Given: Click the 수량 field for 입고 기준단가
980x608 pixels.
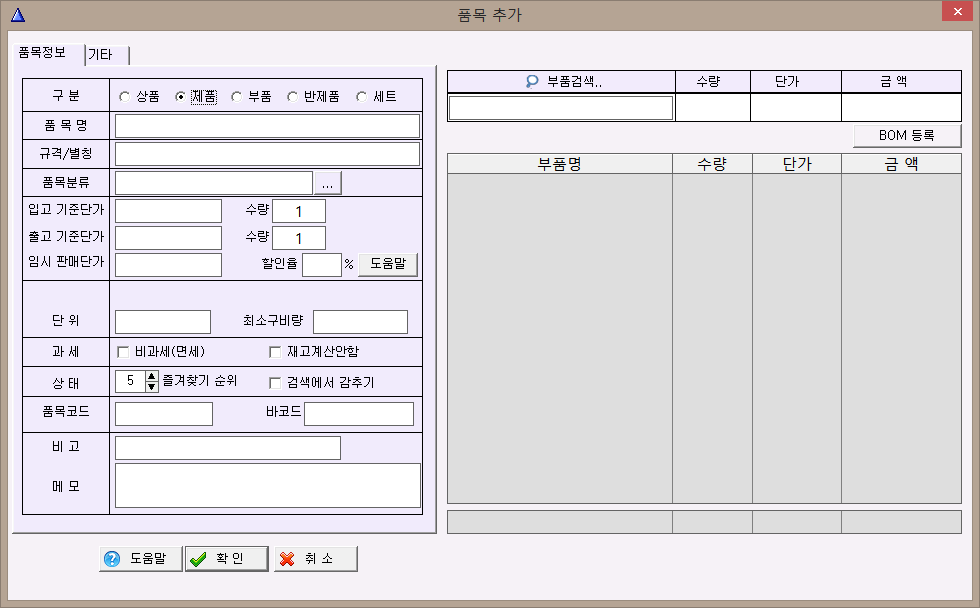Looking at the screenshot, I should 299,211.
